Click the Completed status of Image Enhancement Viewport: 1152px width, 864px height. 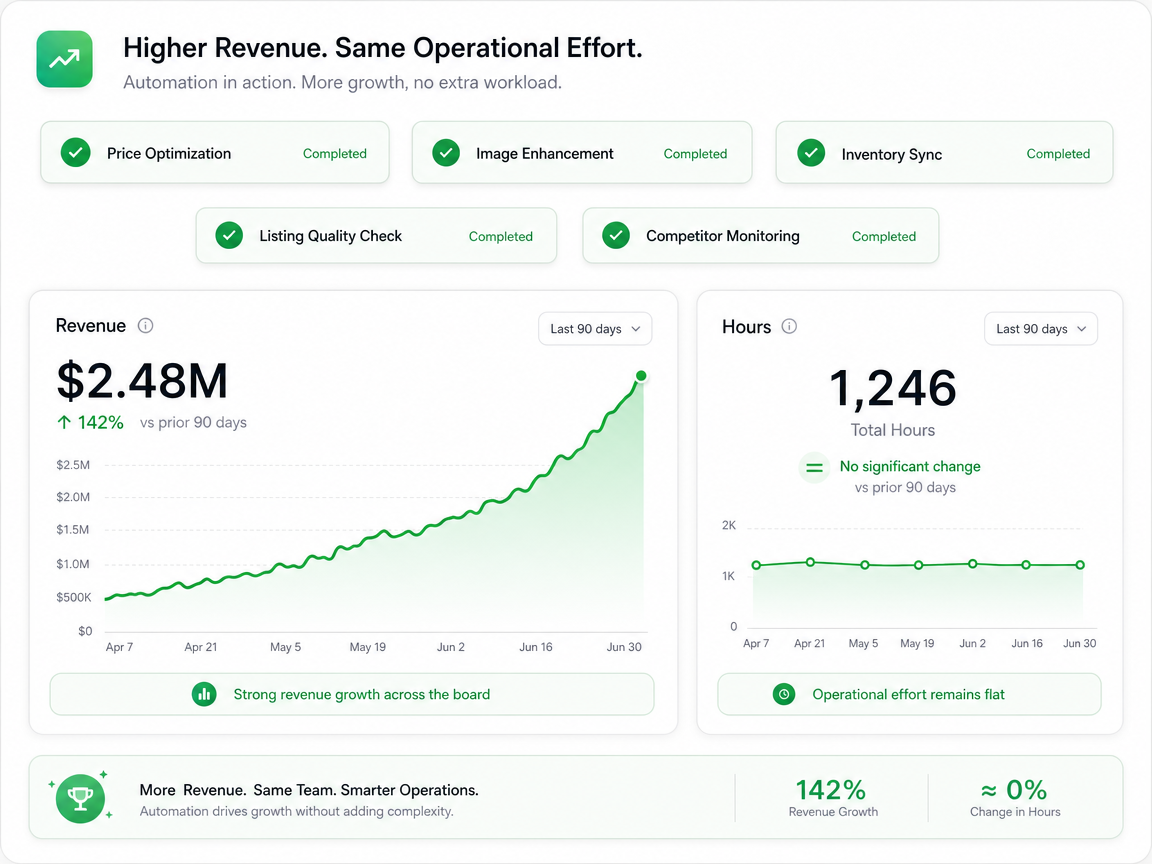(695, 154)
